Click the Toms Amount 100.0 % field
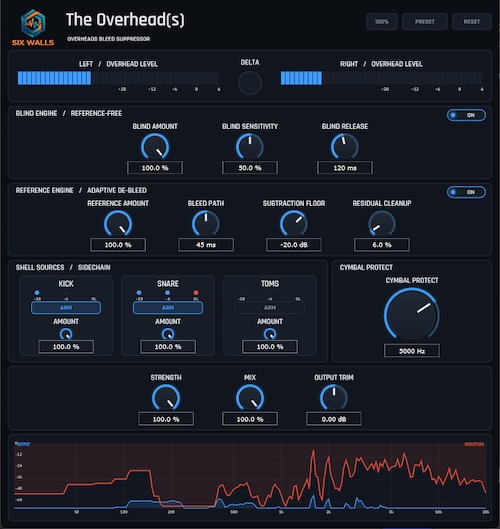The width and height of the screenshot is (500, 529). coord(270,346)
